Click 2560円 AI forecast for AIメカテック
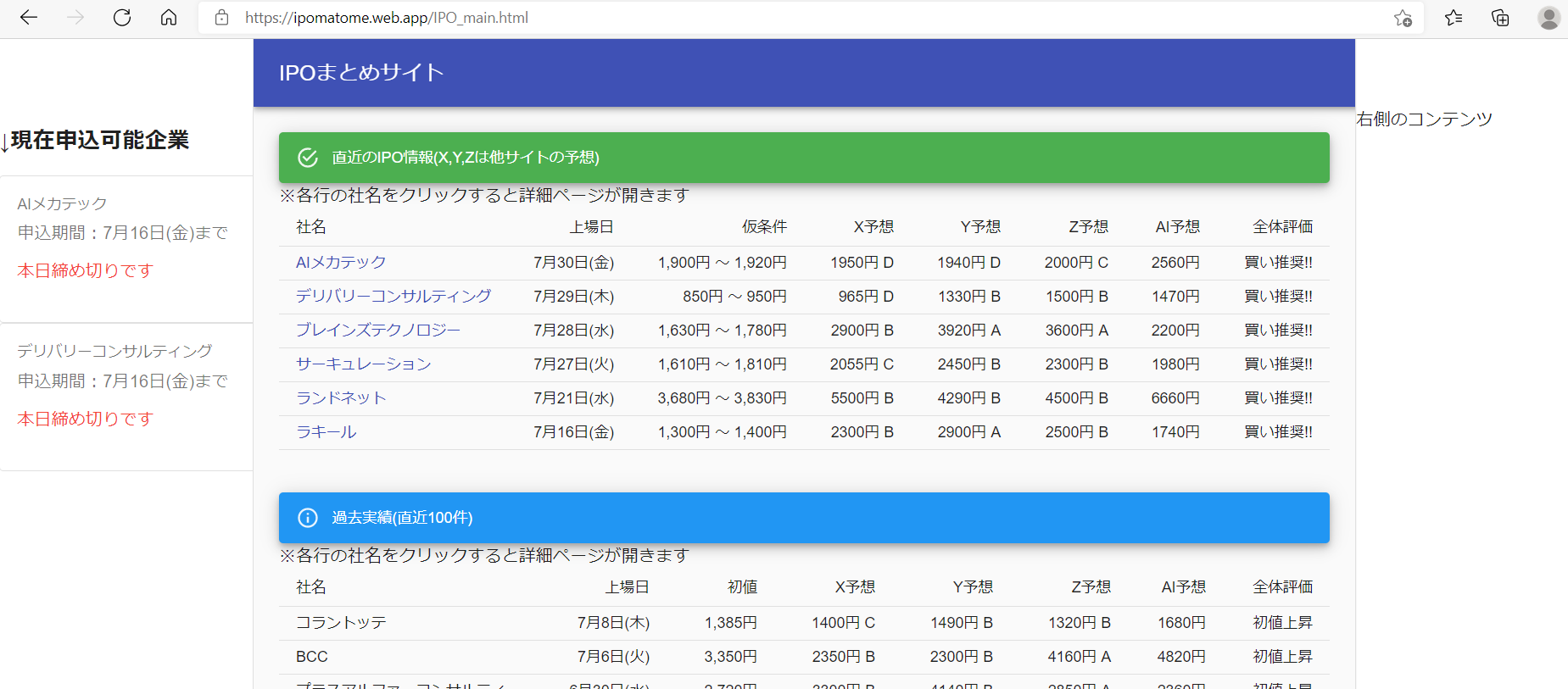This screenshot has height=689, width=1568. [x=1175, y=263]
